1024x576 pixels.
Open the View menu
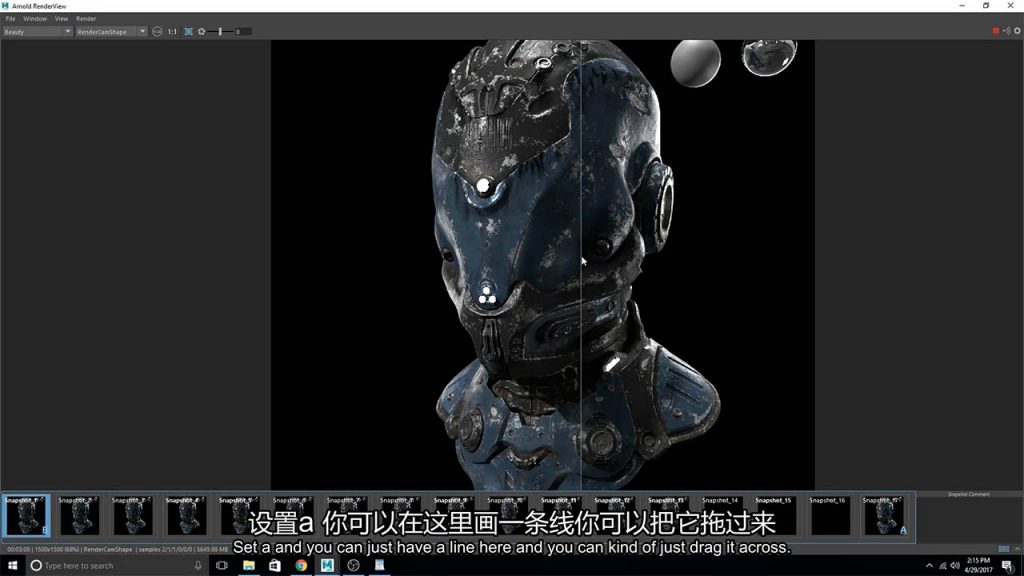click(61, 19)
